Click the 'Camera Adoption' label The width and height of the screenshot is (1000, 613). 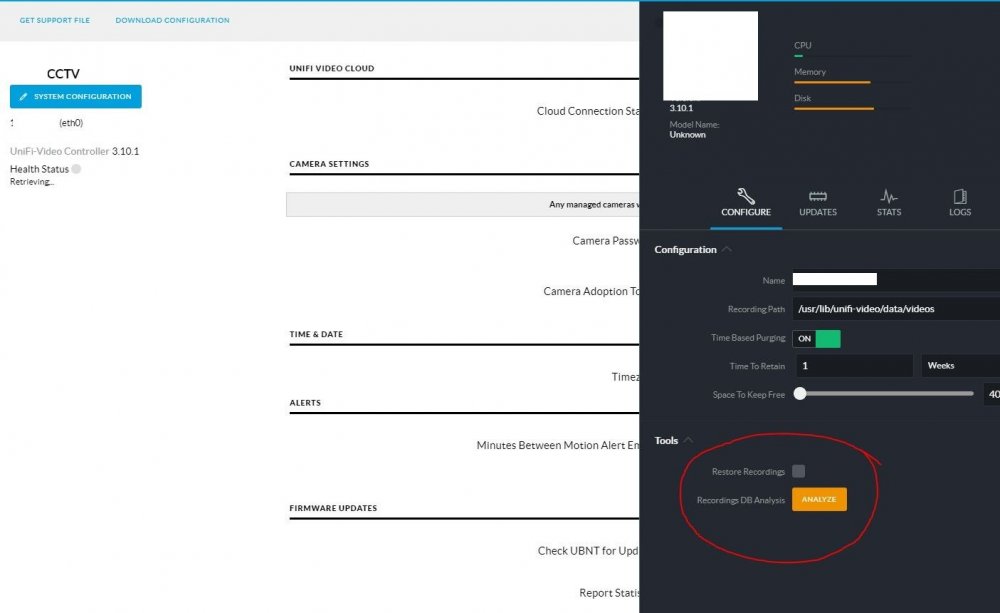coord(591,291)
